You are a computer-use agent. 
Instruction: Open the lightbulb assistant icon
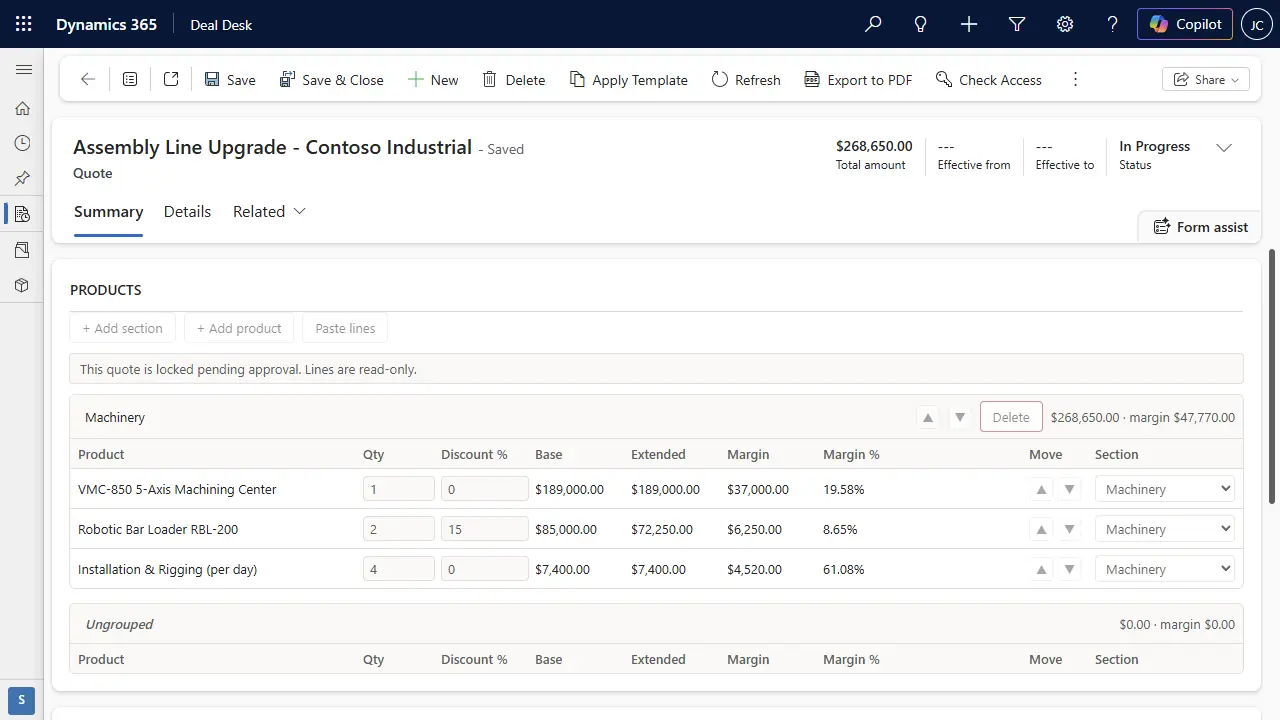click(921, 24)
